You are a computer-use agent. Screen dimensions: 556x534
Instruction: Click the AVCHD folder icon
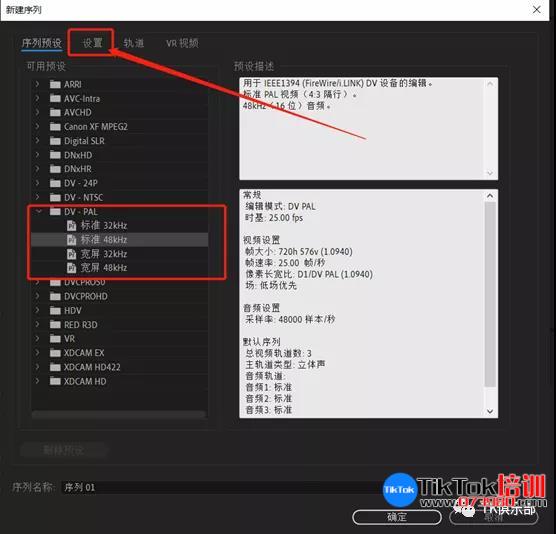point(55,112)
